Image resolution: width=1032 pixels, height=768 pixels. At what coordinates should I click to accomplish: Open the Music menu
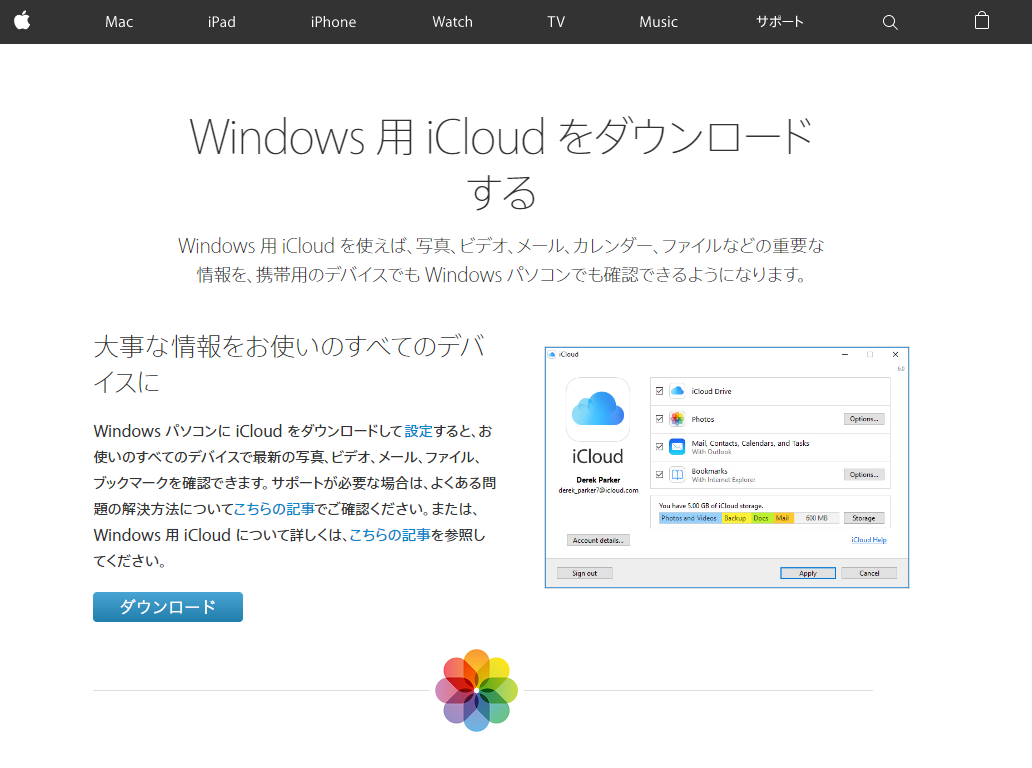coord(658,22)
